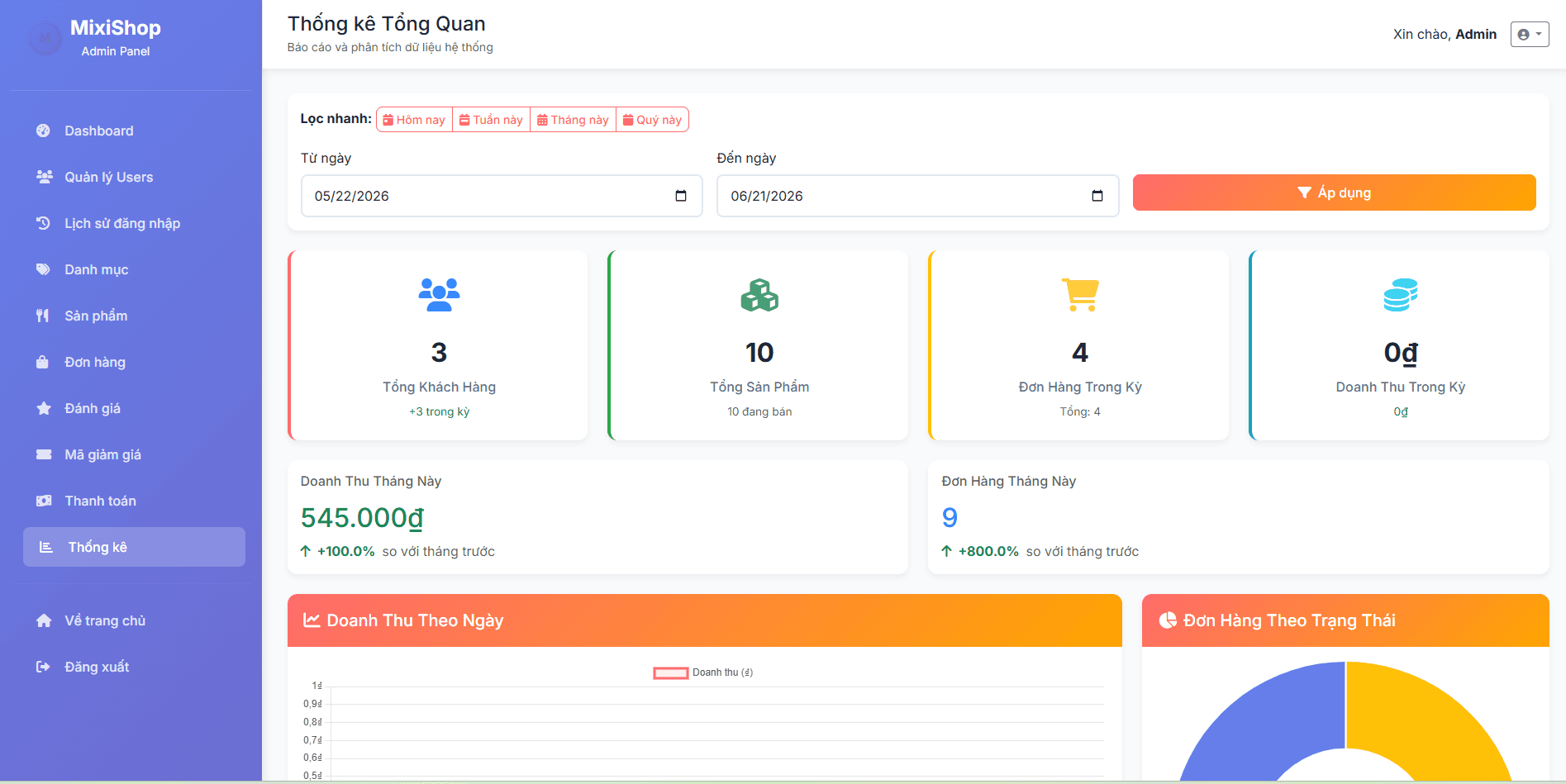Click the logout arrow icon beside Đăng xuất
Image resolution: width=1566 pixels, height=784 pixels.
[43, 667]
